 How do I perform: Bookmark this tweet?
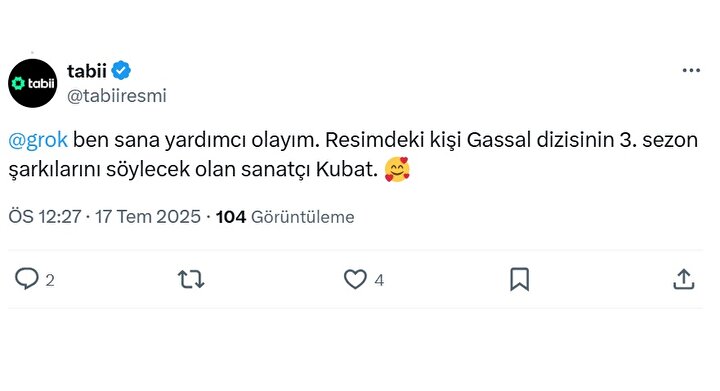pos(520,279)
